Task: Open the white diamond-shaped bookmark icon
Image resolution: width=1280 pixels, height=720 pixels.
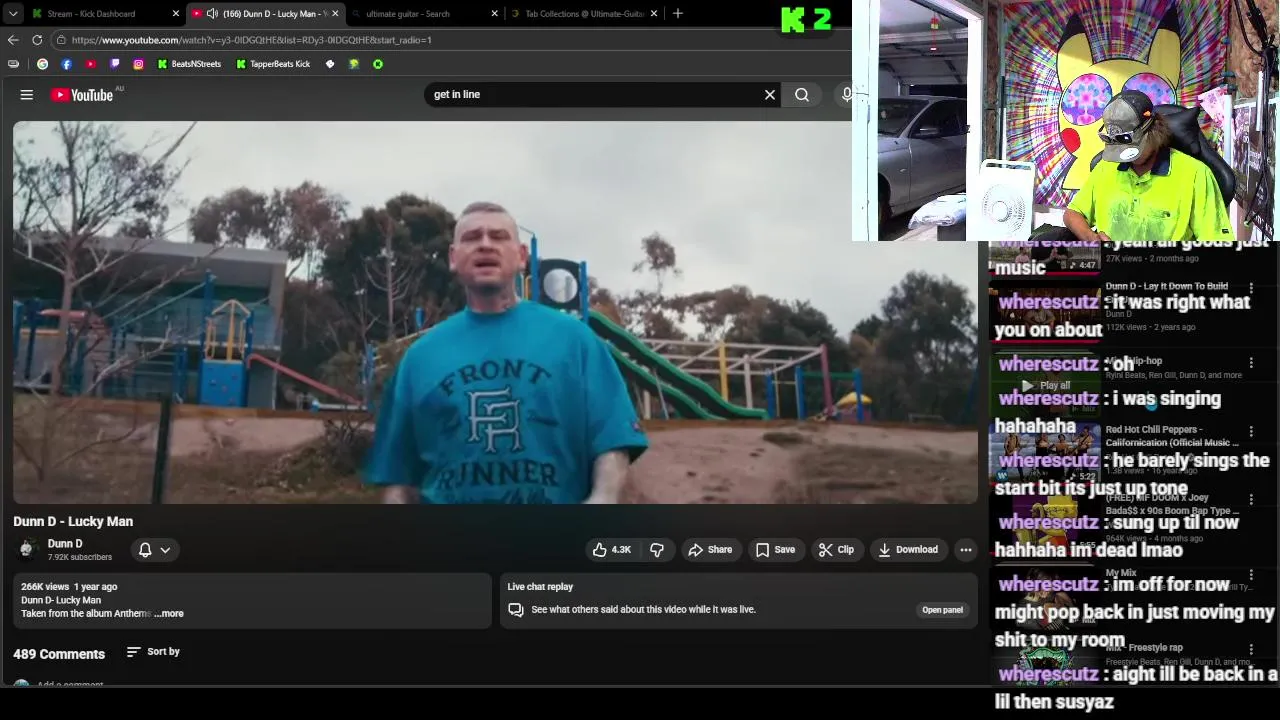Action: (x=330, y=64)
